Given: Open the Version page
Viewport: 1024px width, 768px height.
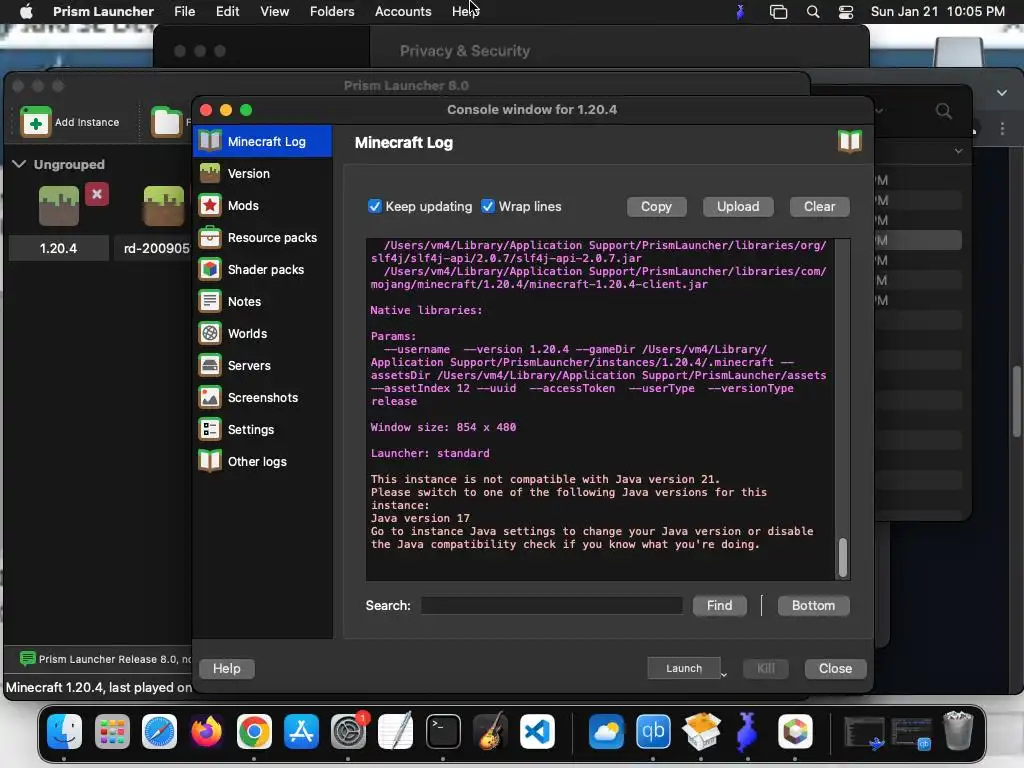Looking at the screenshot, I should click(x=263, y=173).
